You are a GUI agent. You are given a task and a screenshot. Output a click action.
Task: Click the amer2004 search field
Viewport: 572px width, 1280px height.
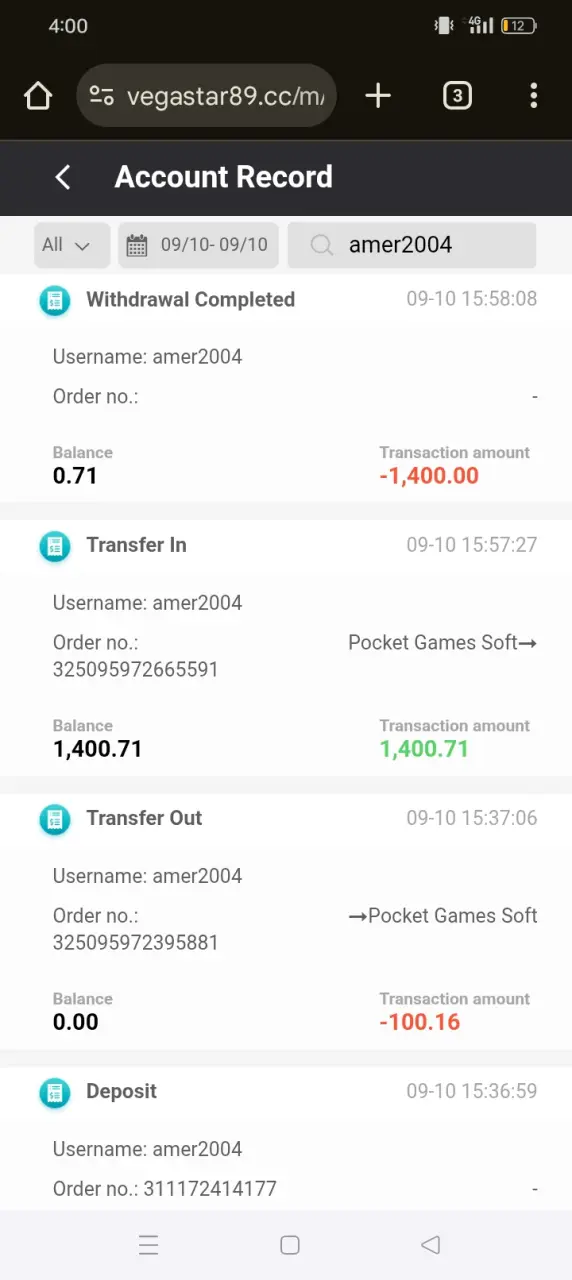pos(412,245)
